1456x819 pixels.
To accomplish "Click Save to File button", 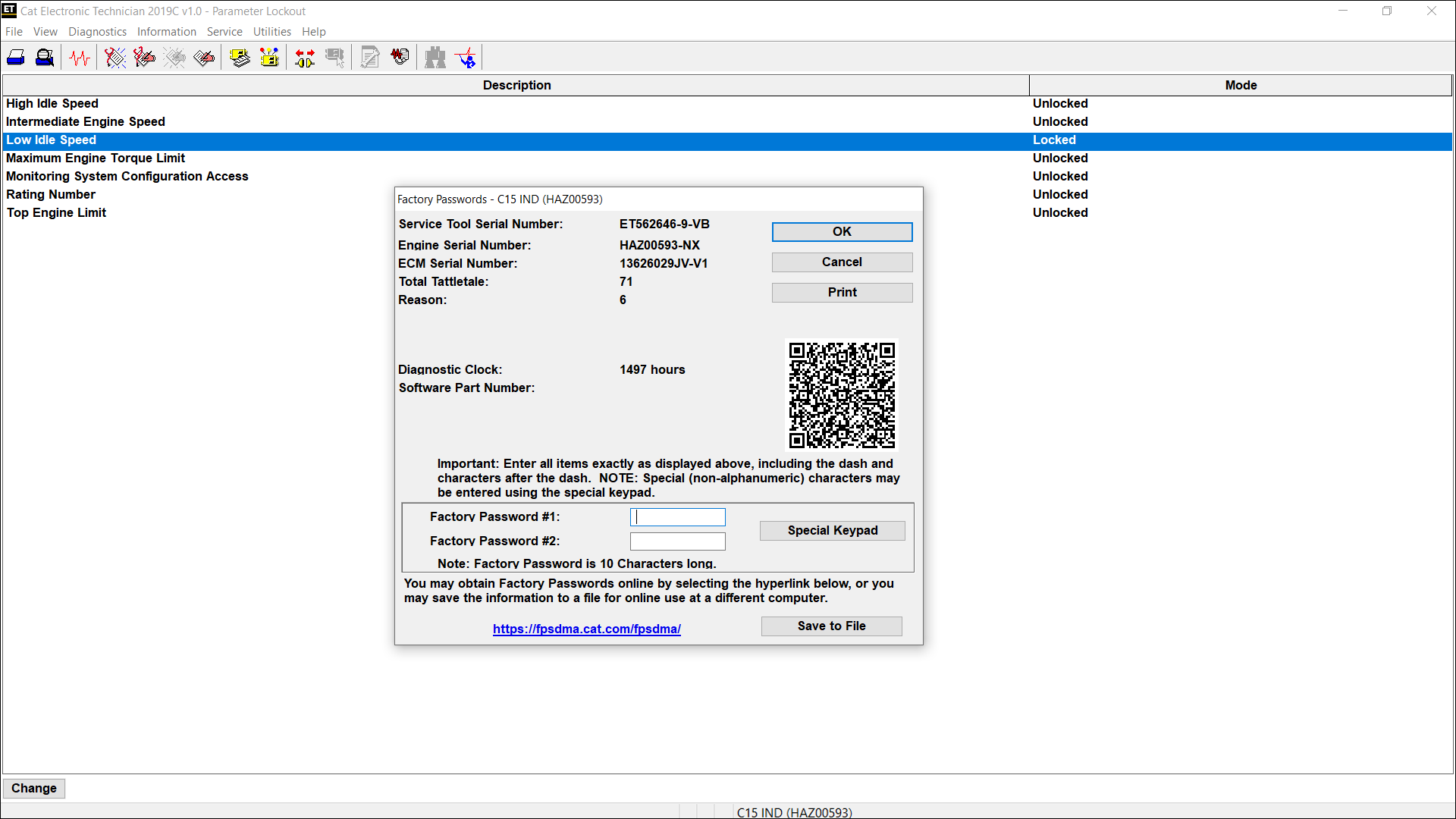I will pos(831,626).
